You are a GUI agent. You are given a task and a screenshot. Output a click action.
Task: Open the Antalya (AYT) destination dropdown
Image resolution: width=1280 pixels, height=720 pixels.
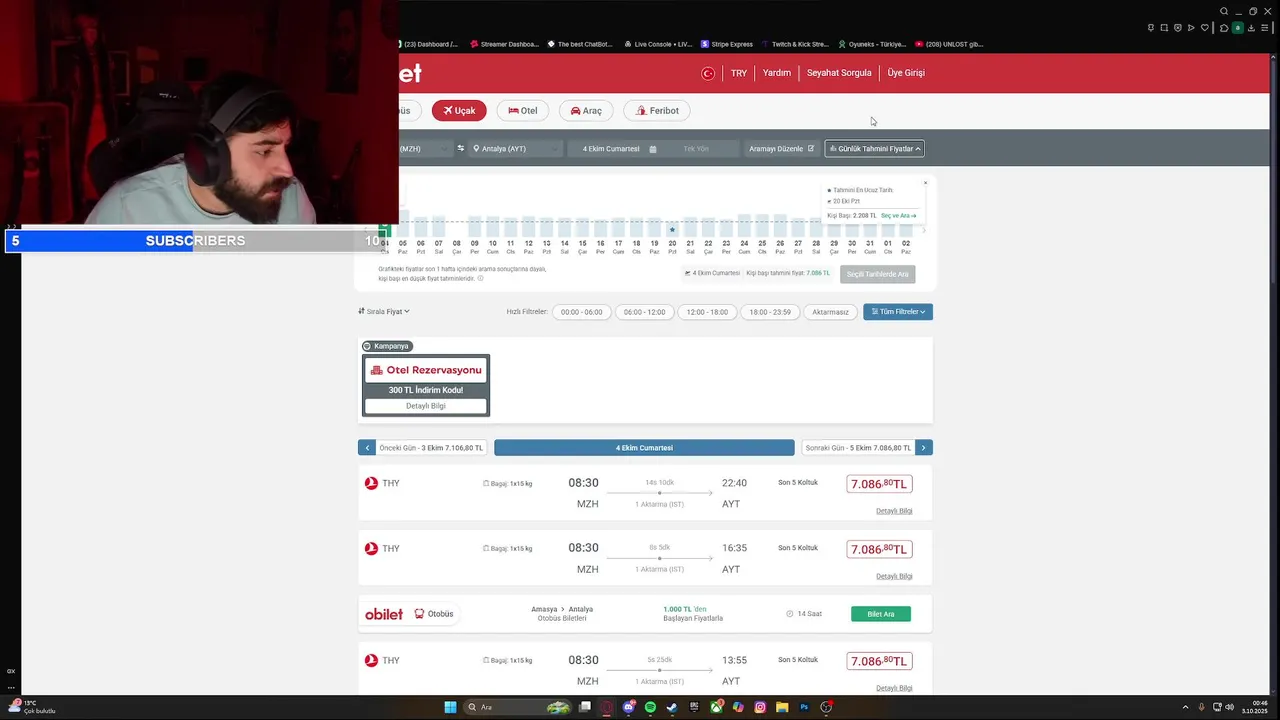point(515,149)
